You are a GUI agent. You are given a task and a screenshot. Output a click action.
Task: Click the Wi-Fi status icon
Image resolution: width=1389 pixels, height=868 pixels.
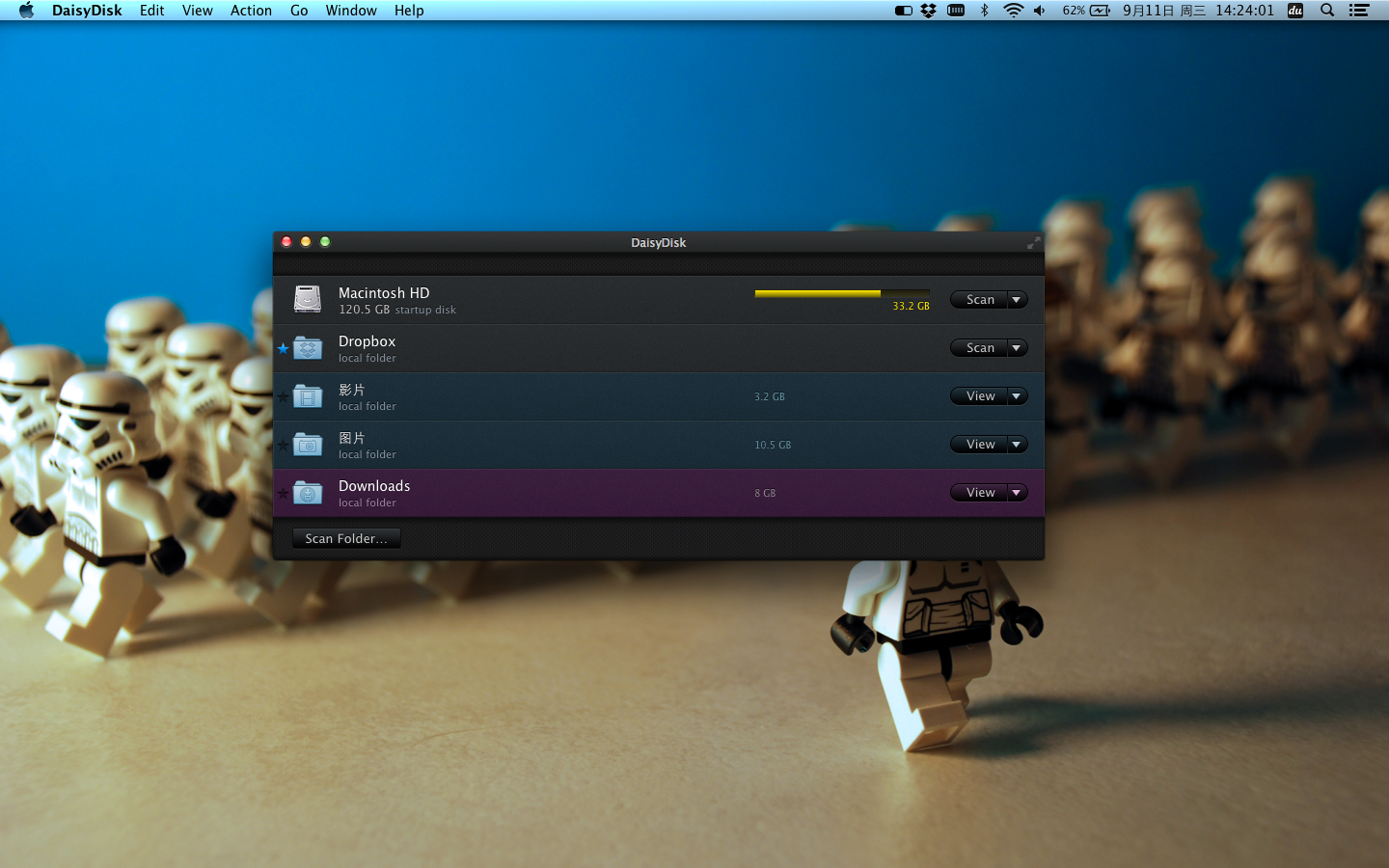pos(1013,11)
